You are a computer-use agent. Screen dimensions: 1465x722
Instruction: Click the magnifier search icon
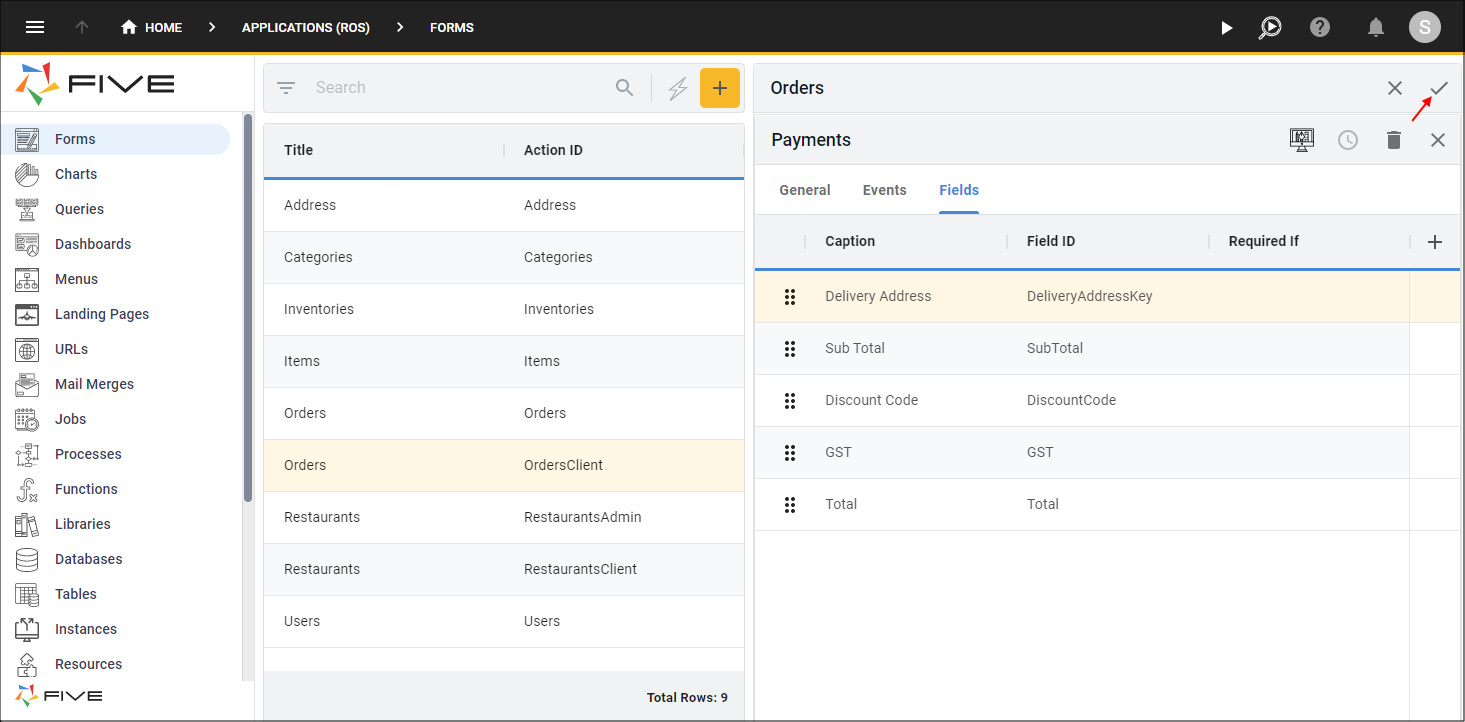[x=625, y=88]
